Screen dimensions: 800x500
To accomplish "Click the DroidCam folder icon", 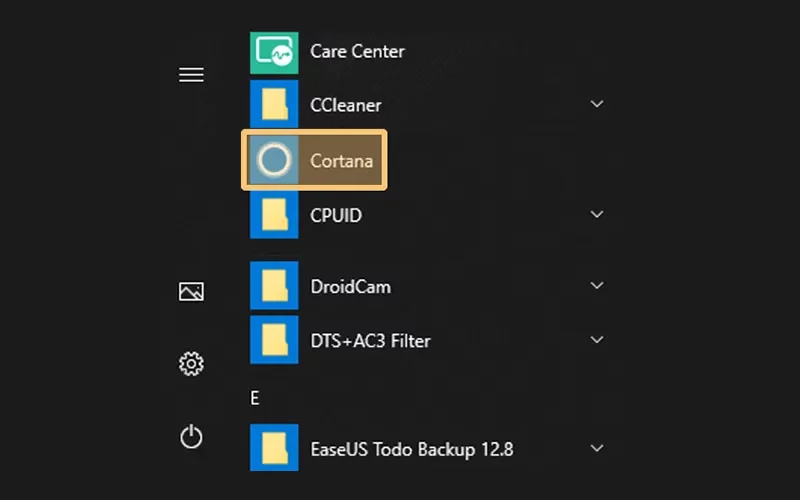I will tap(274, 286).
